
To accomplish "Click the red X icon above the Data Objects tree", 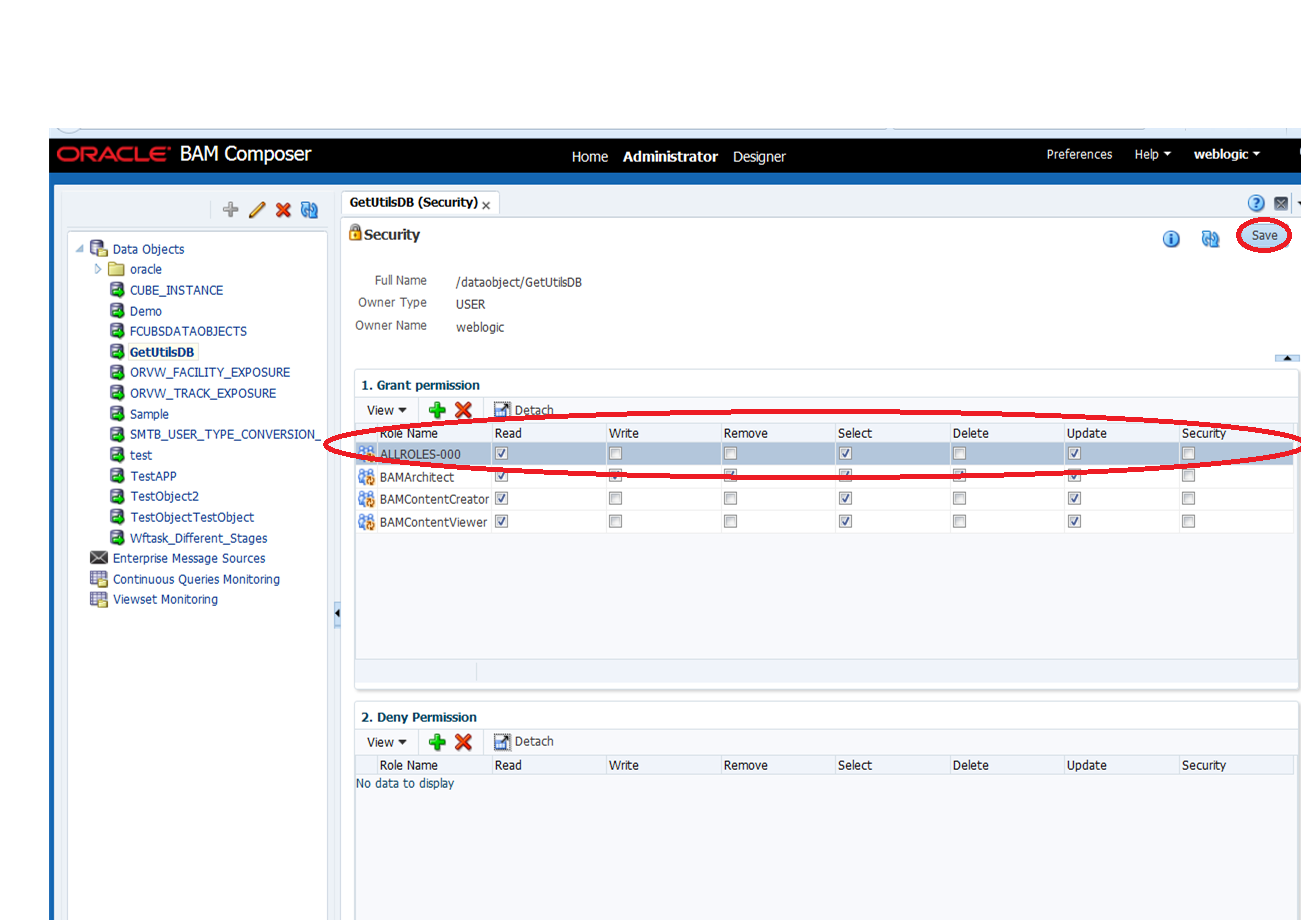I will click(283, 210).
